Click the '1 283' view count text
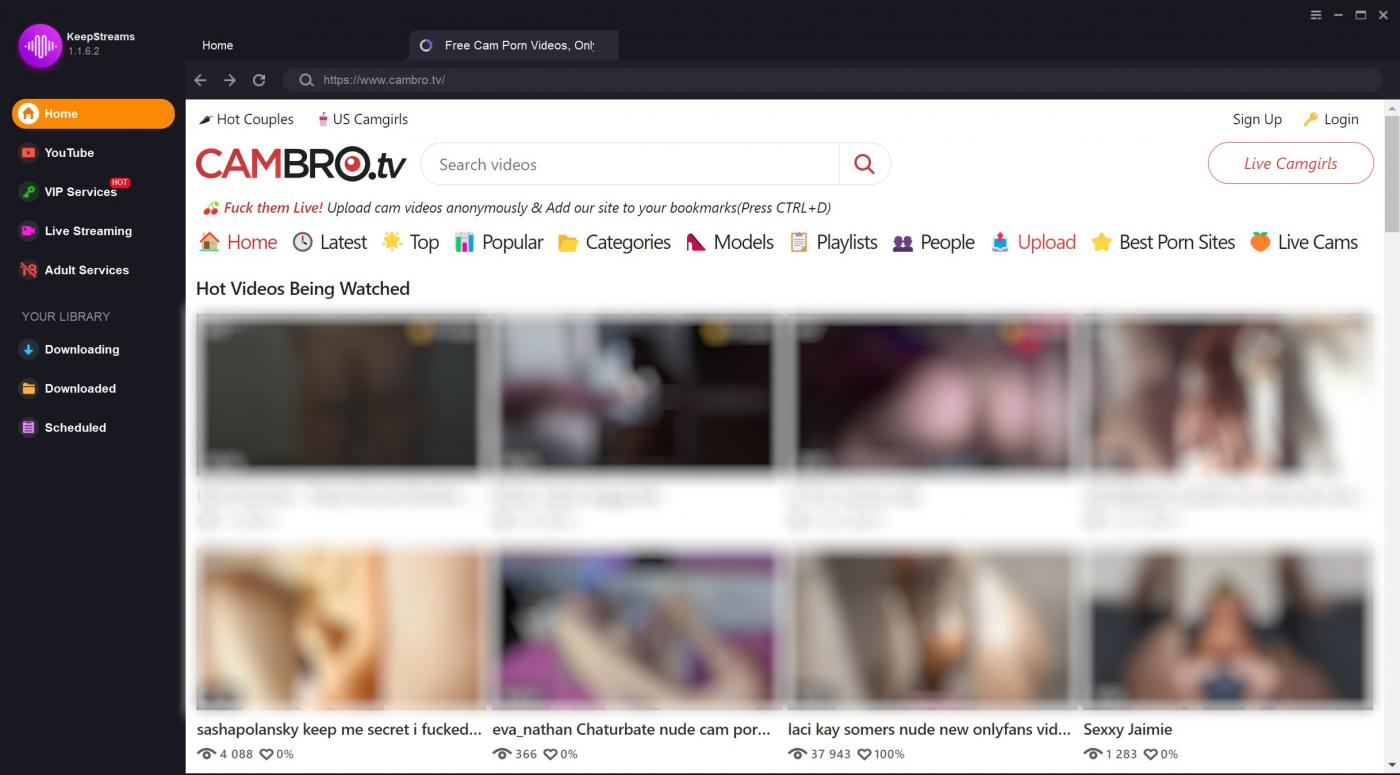The width and height of the screenshot is (1400, 775). click(x=1121, y=754)
